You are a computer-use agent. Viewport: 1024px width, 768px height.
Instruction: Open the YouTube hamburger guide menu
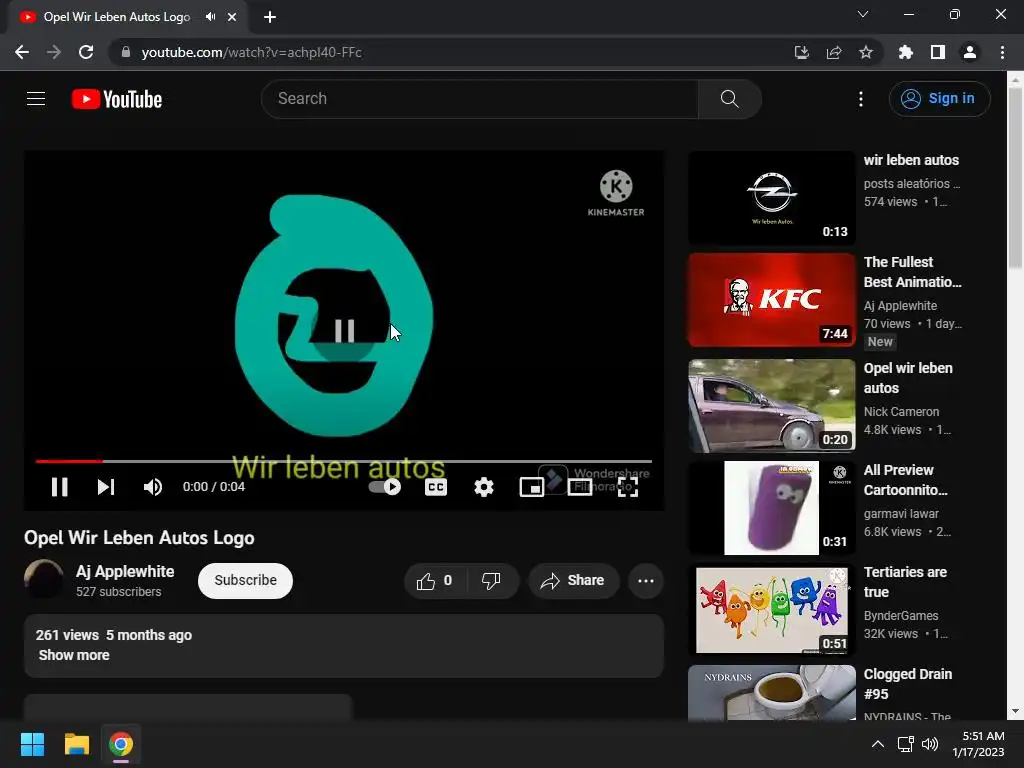pyautogui.click(x=36, y=99)
